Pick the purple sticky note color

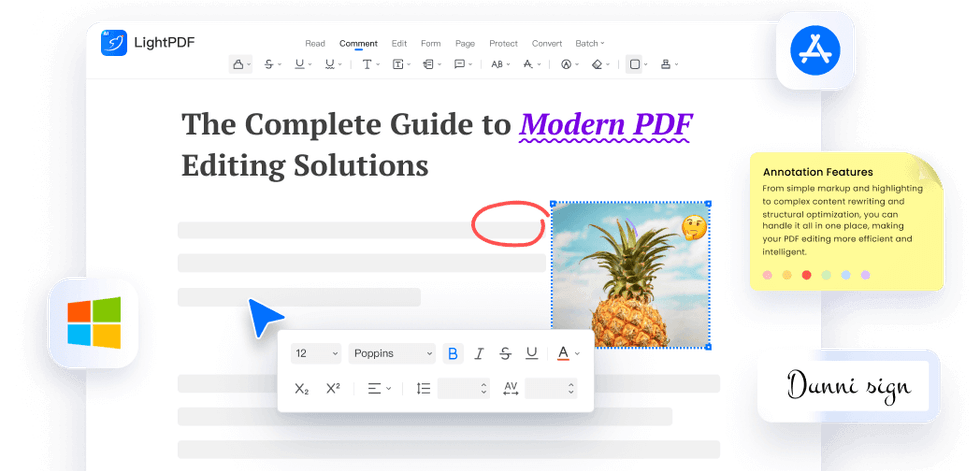click(865, 275)
